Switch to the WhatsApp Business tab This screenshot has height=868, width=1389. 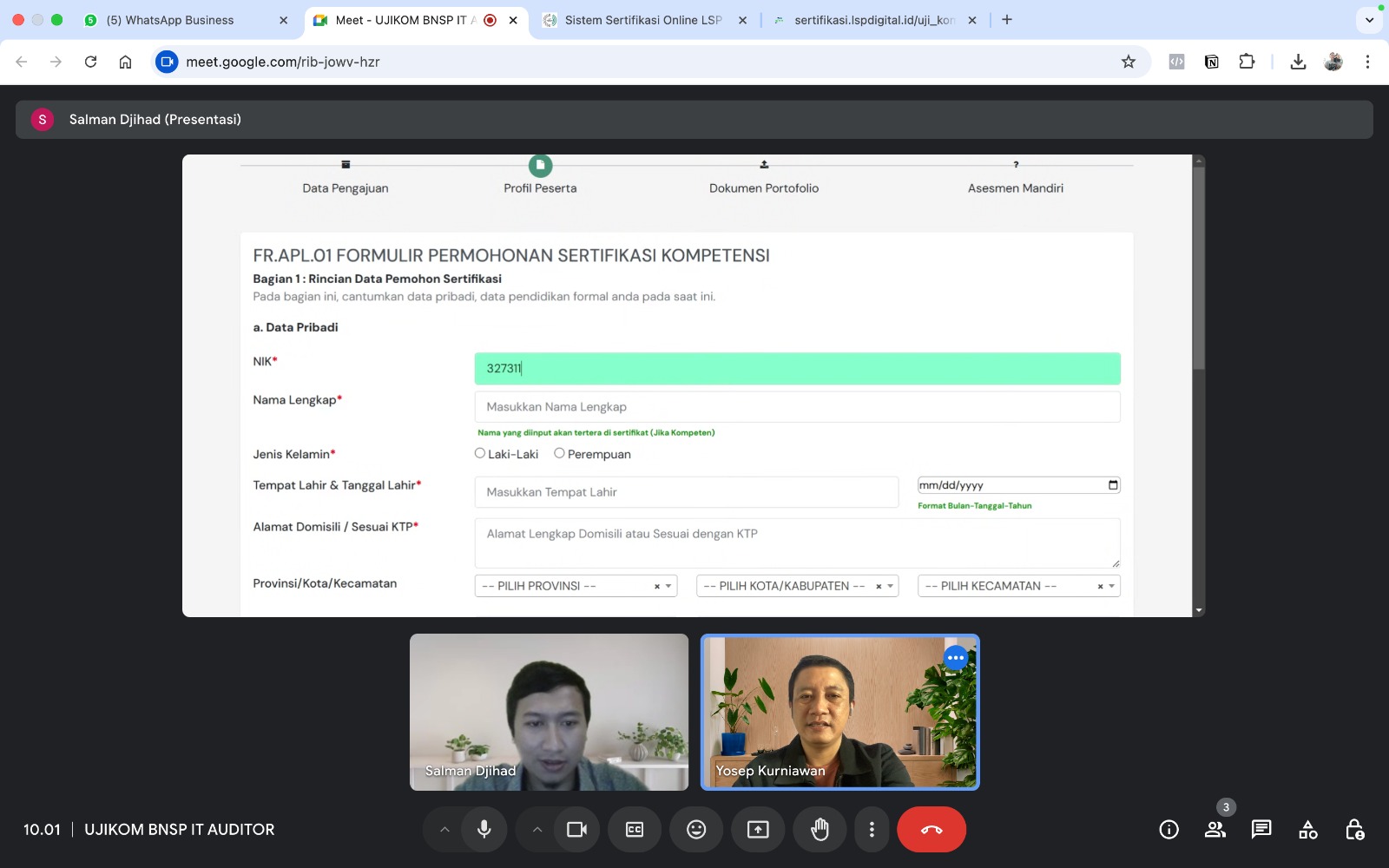click(x=169, y=19)
